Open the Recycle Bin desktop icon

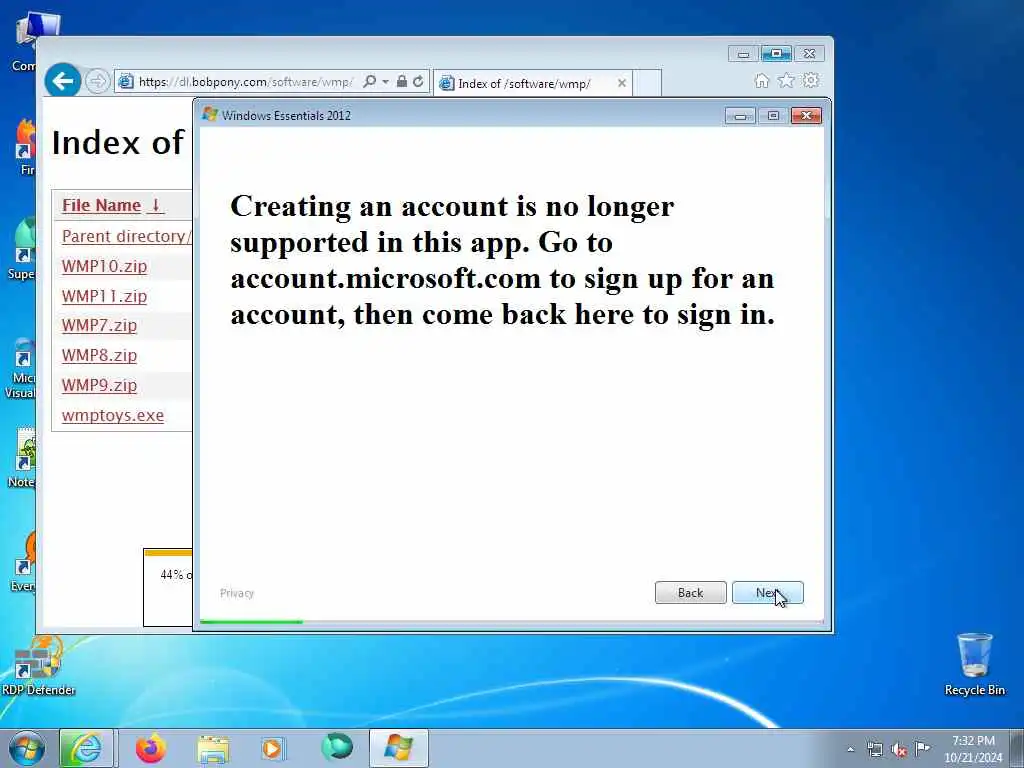974,665
